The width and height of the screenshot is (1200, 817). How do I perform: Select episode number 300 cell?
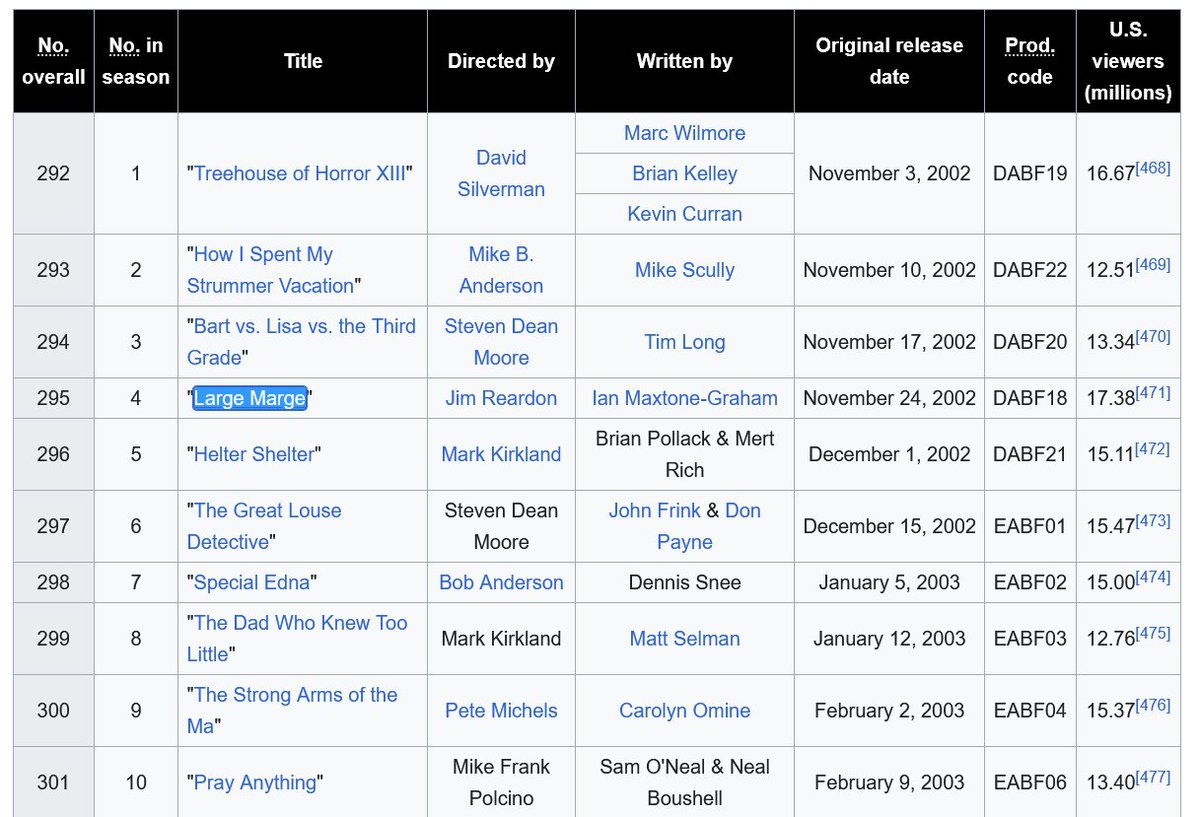pyautogui.click(x=54, y=710)
